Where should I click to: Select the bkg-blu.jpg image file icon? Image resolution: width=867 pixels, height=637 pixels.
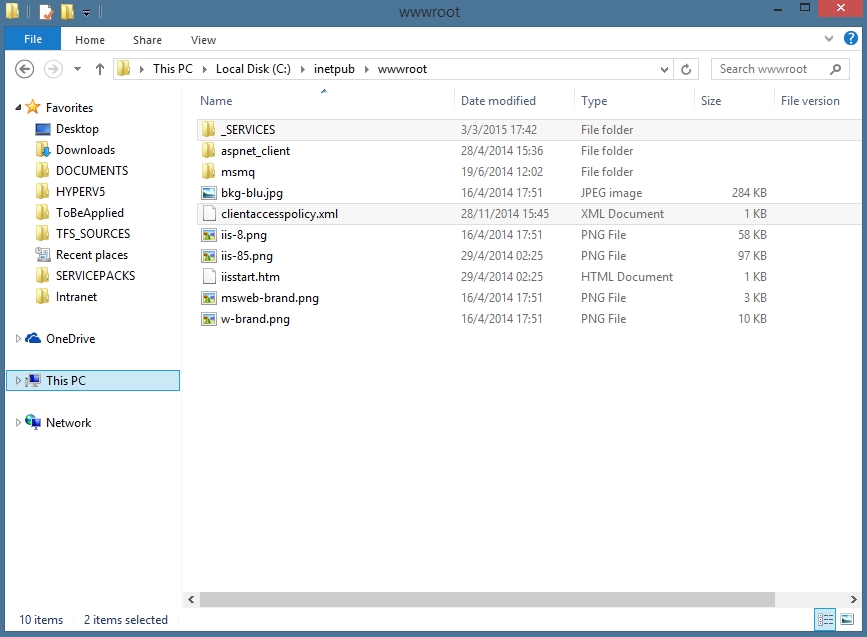pos(209,193)
